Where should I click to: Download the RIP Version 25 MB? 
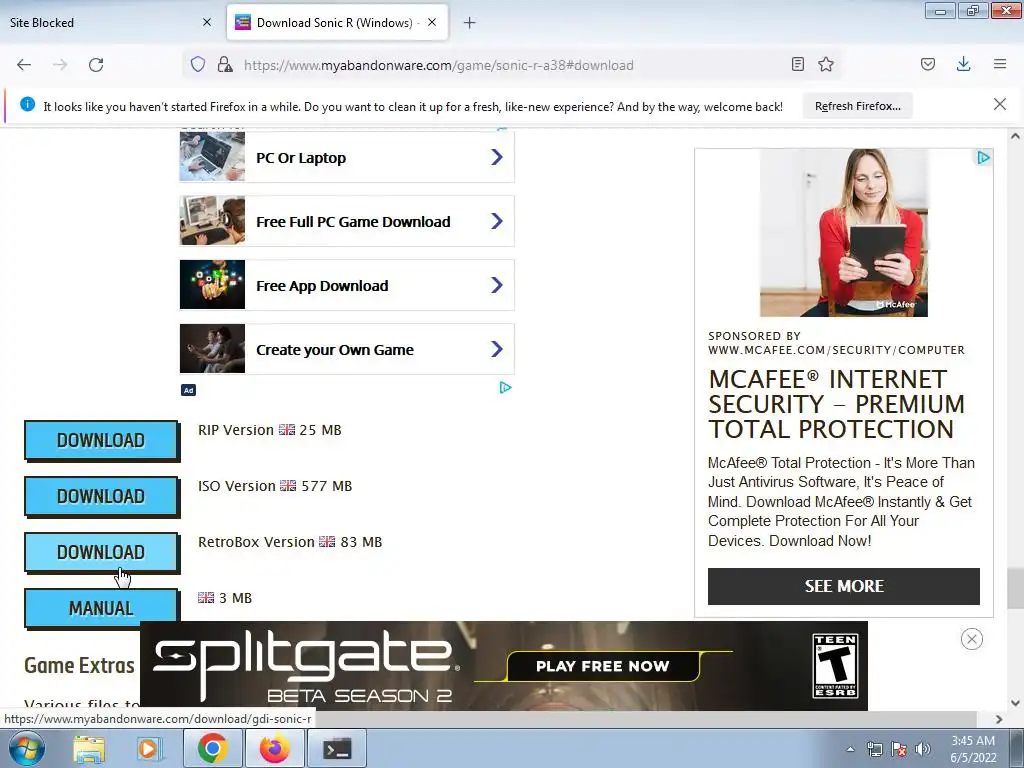(101, 440)
